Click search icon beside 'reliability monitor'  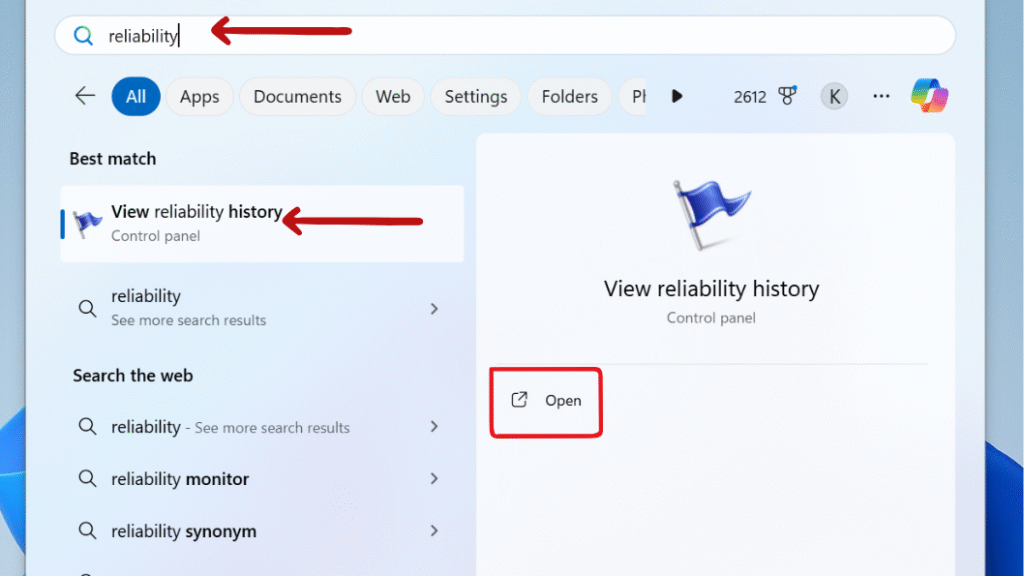[87, 479]
